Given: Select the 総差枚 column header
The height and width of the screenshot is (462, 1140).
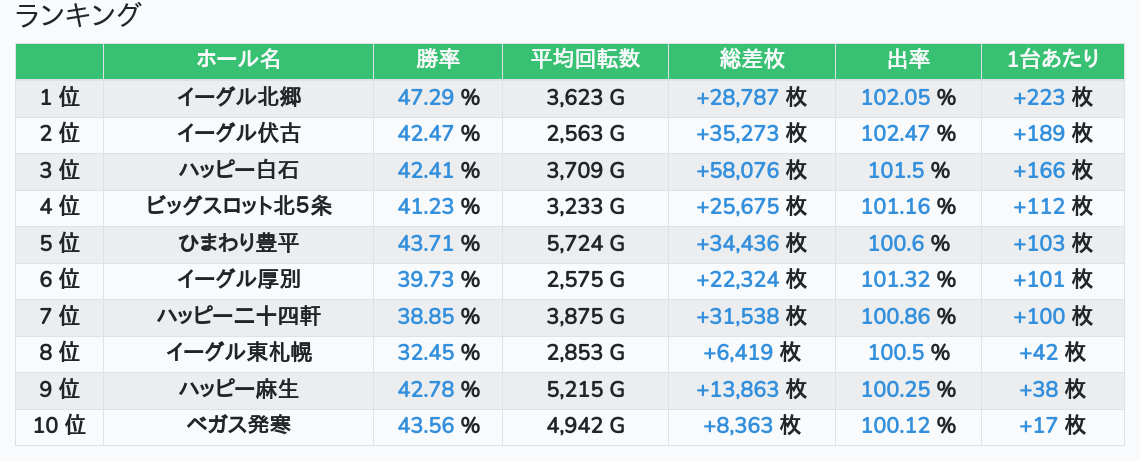Looking at the screenshot, I should tap(751, 60).
